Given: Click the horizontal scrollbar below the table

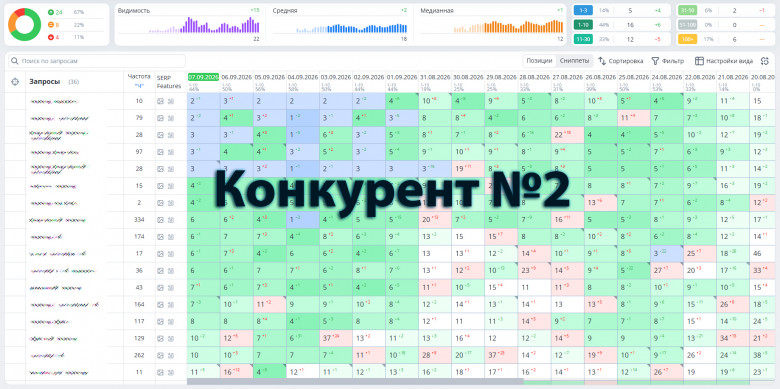Looking at the screenshot, I should click(355, 382).
